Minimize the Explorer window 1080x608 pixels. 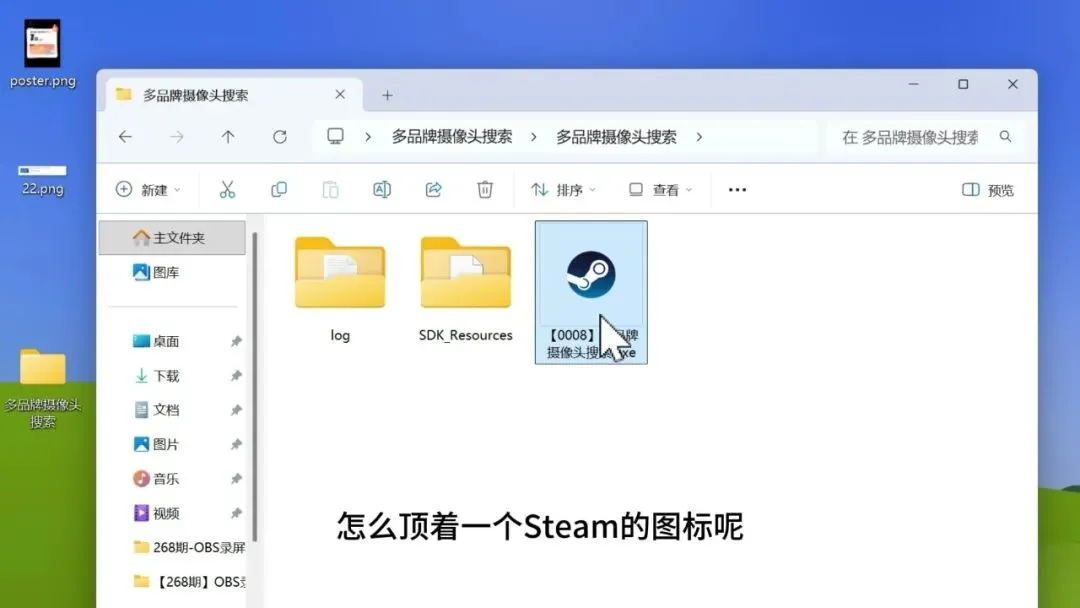[x=913, y=84]
